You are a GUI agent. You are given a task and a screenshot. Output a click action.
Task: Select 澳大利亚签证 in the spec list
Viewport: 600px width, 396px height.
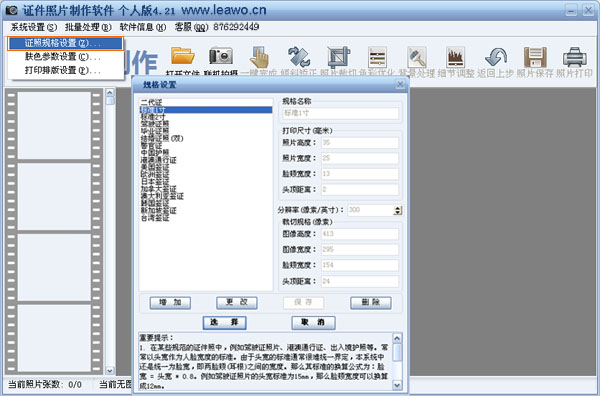(x=206, y=196)
